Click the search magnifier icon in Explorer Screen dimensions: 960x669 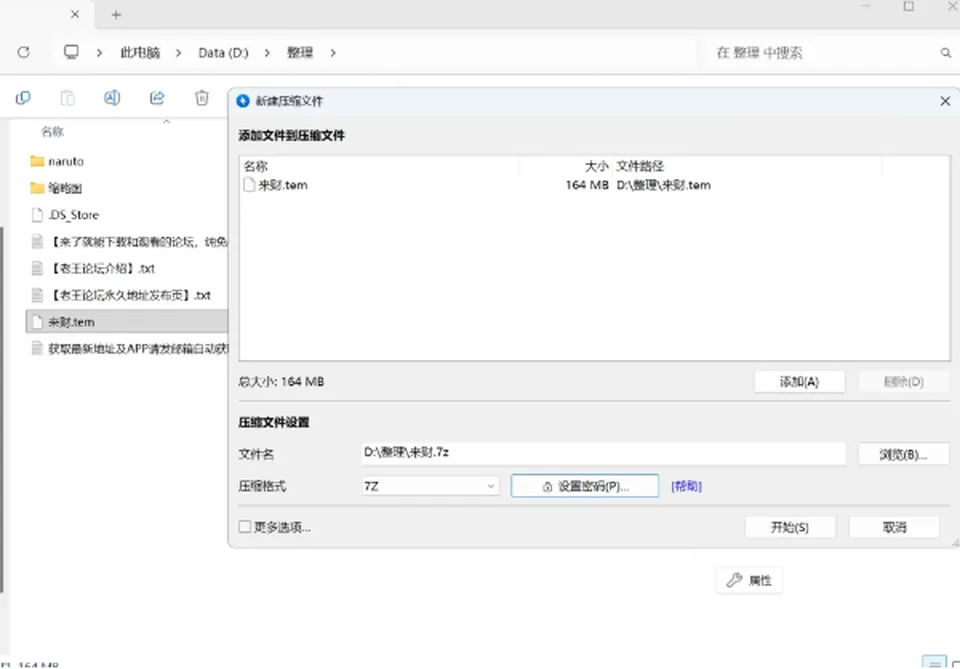coord(945,53)
